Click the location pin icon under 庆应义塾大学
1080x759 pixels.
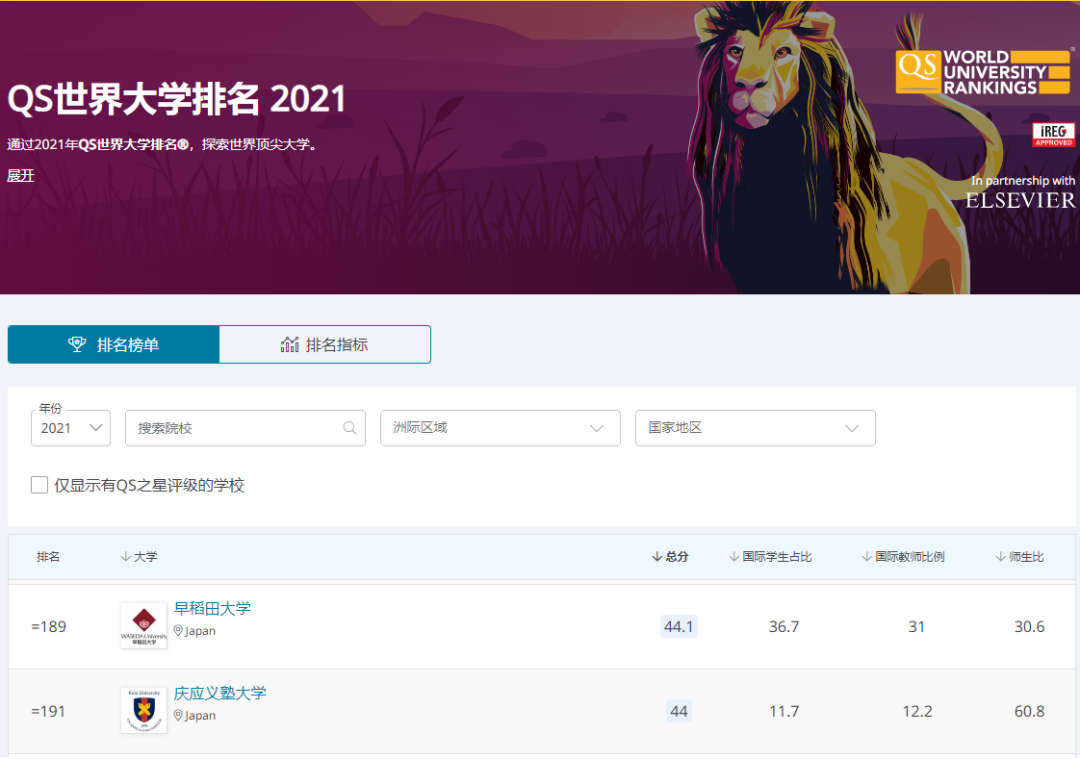(178, 716)
